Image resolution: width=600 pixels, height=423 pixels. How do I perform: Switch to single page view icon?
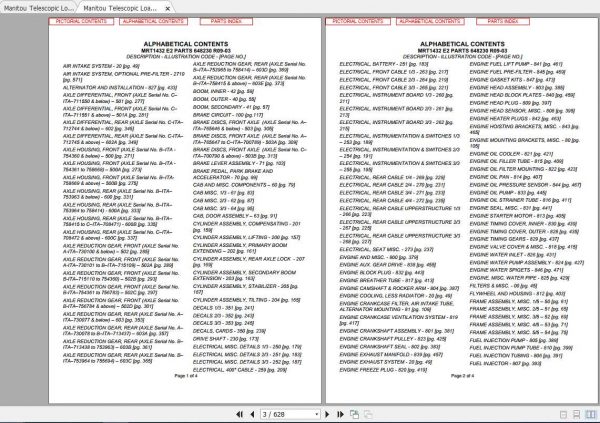563,415
